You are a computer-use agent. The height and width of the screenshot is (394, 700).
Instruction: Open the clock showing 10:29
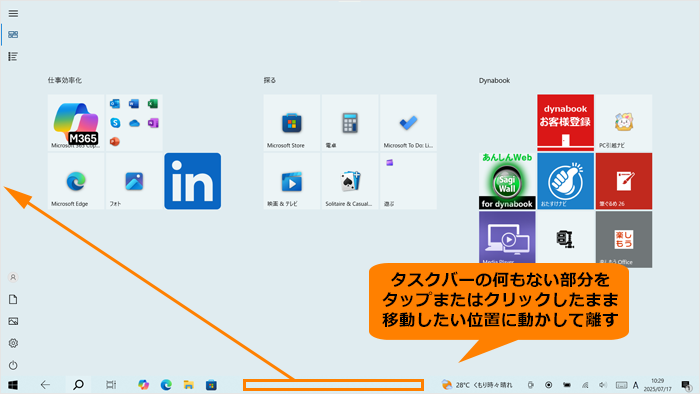pos(658,385)
